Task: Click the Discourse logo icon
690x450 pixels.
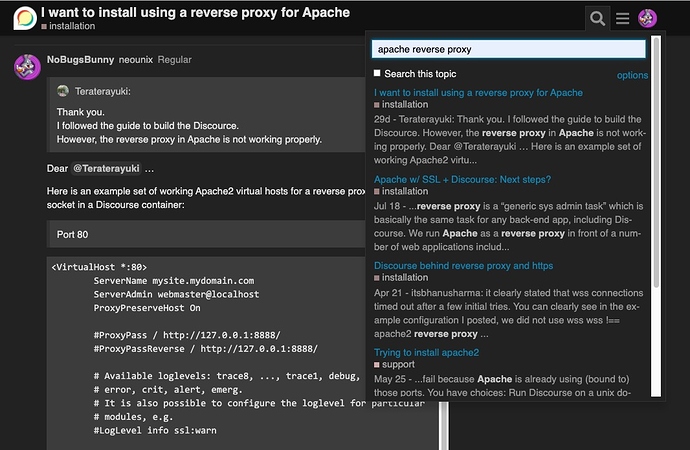Action: 25,18
